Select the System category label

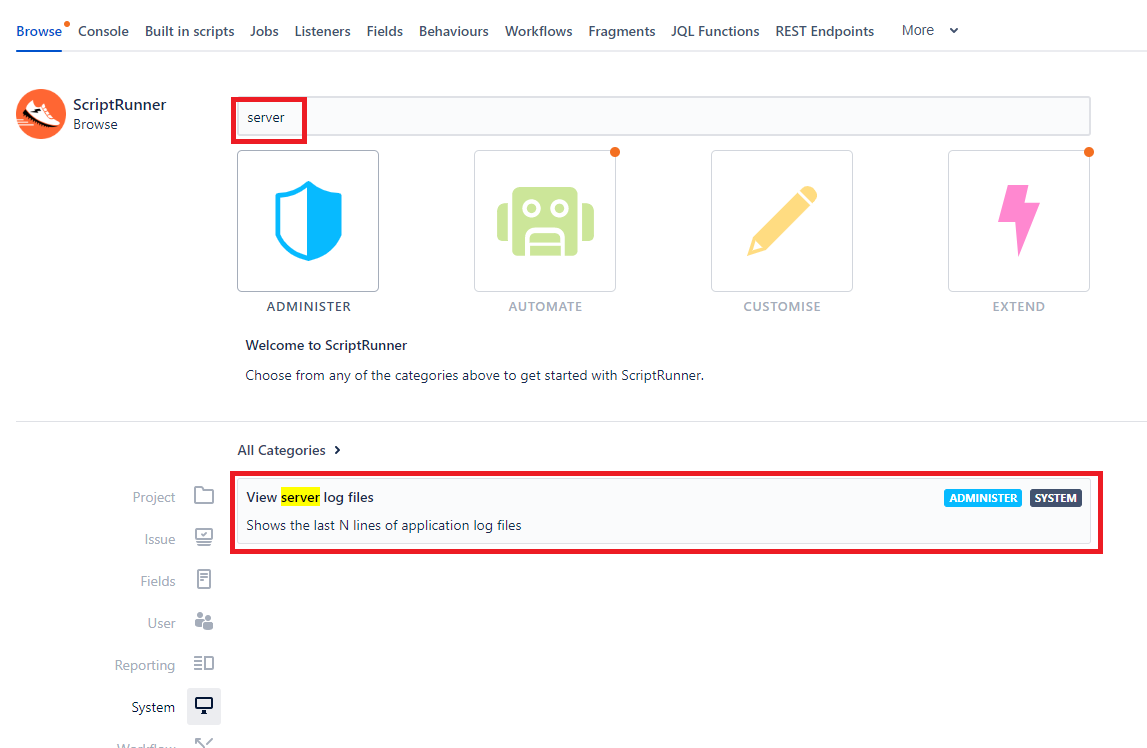click(x=153, y=707)
